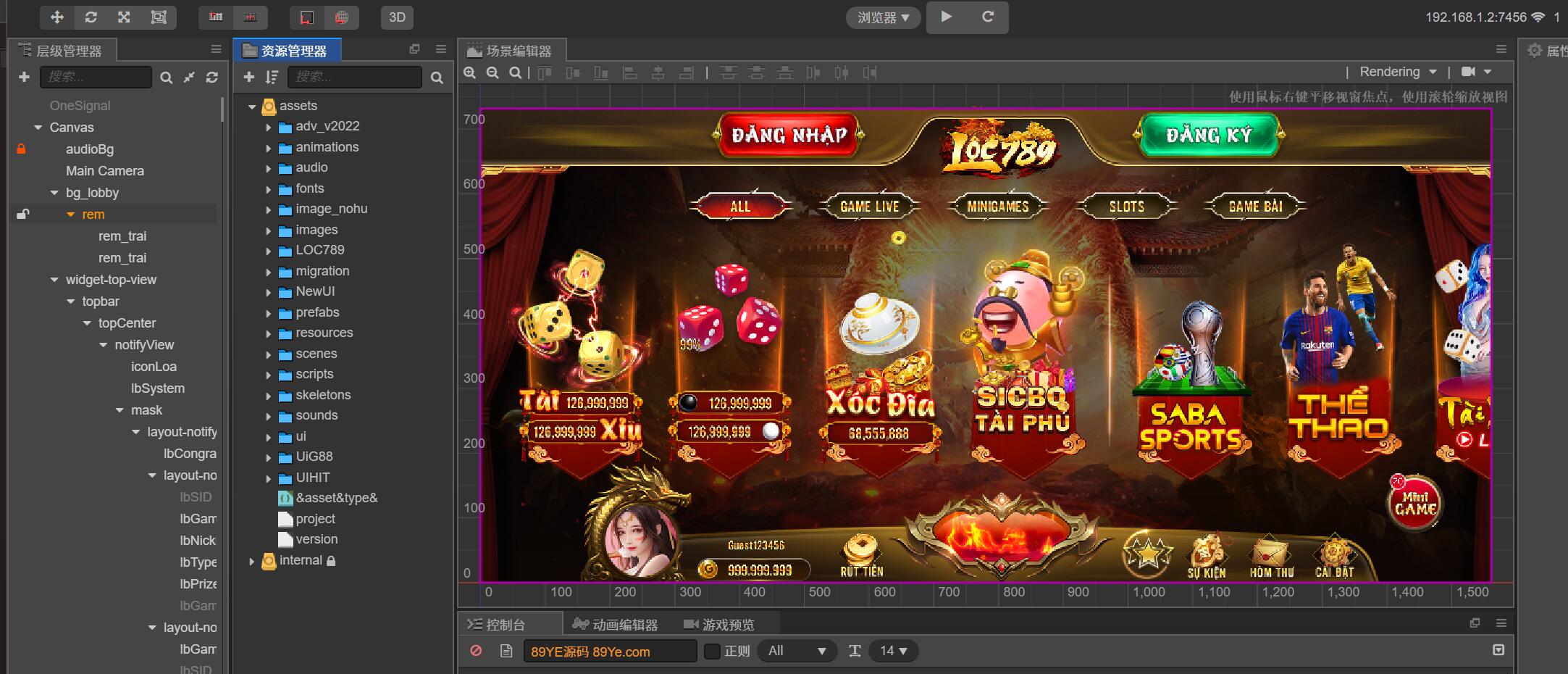Collapse the Canvas node
The image size is (1568, 674).
coord(38,128)
